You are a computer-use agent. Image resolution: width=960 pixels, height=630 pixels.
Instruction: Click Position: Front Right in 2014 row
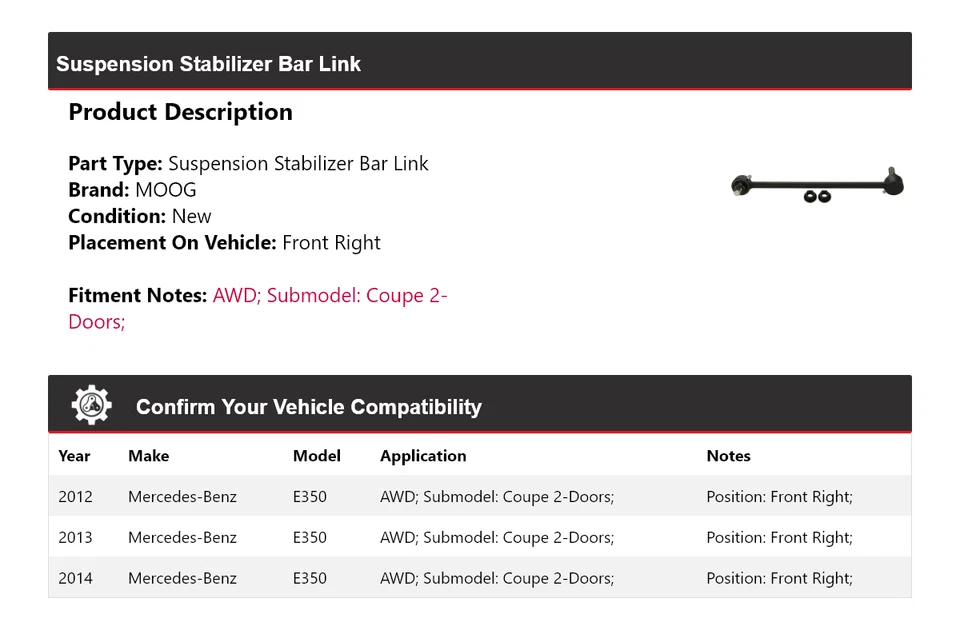coord(779,578)
